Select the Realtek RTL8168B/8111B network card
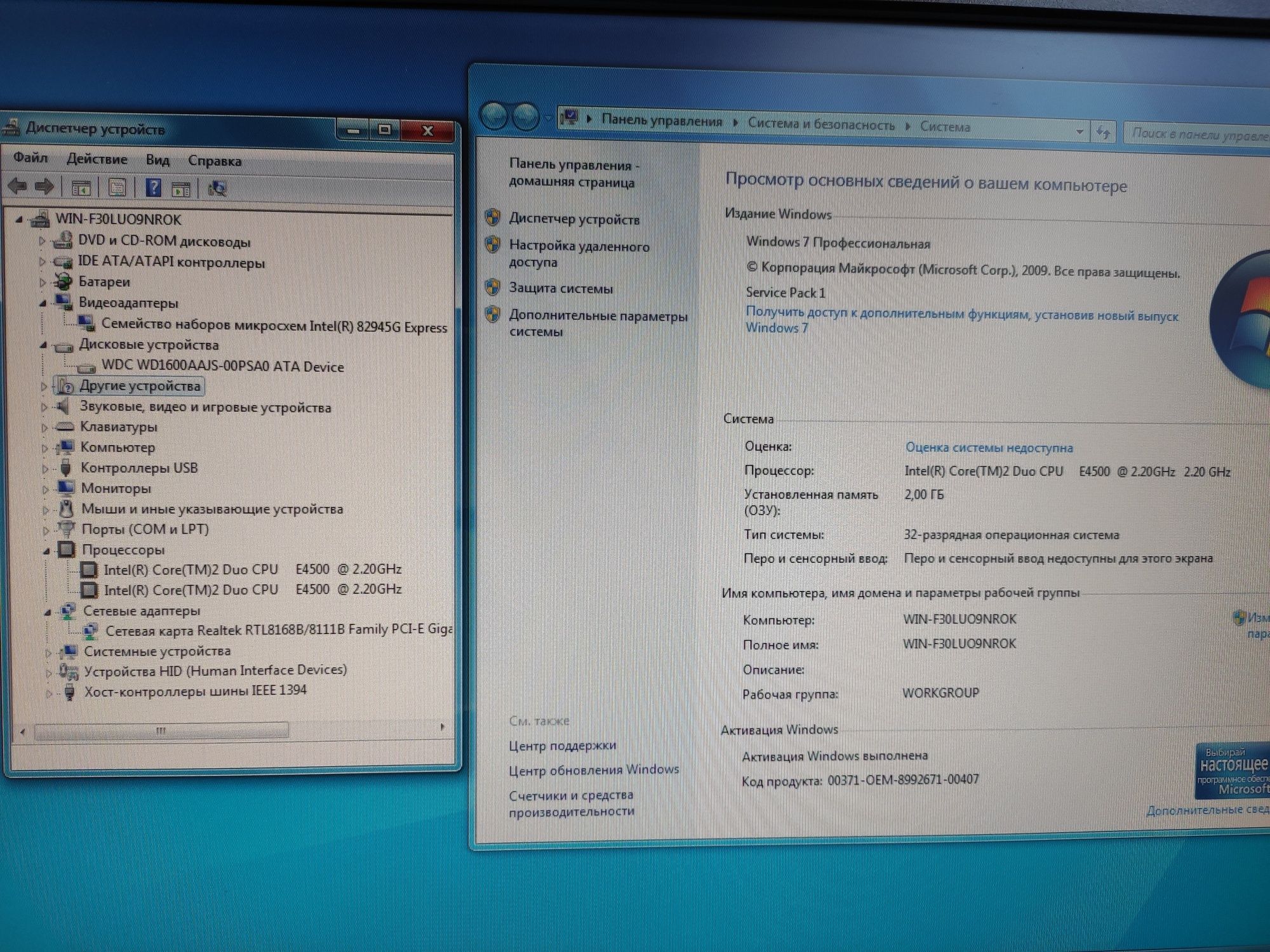The height and width of the screenshot is (952, 1270). pyautogui.click(x=279, y=630)
